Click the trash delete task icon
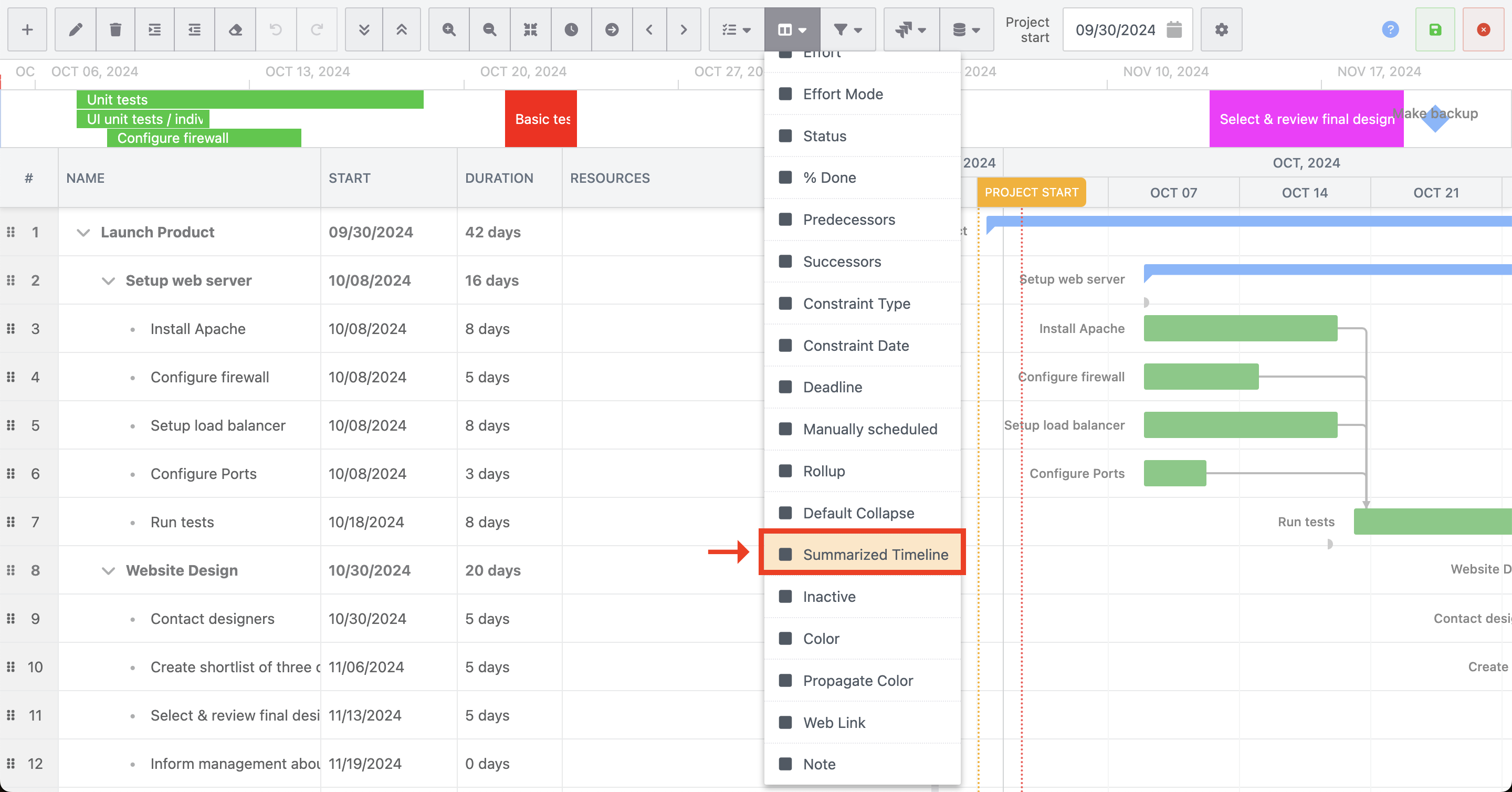 pos(115,29)
